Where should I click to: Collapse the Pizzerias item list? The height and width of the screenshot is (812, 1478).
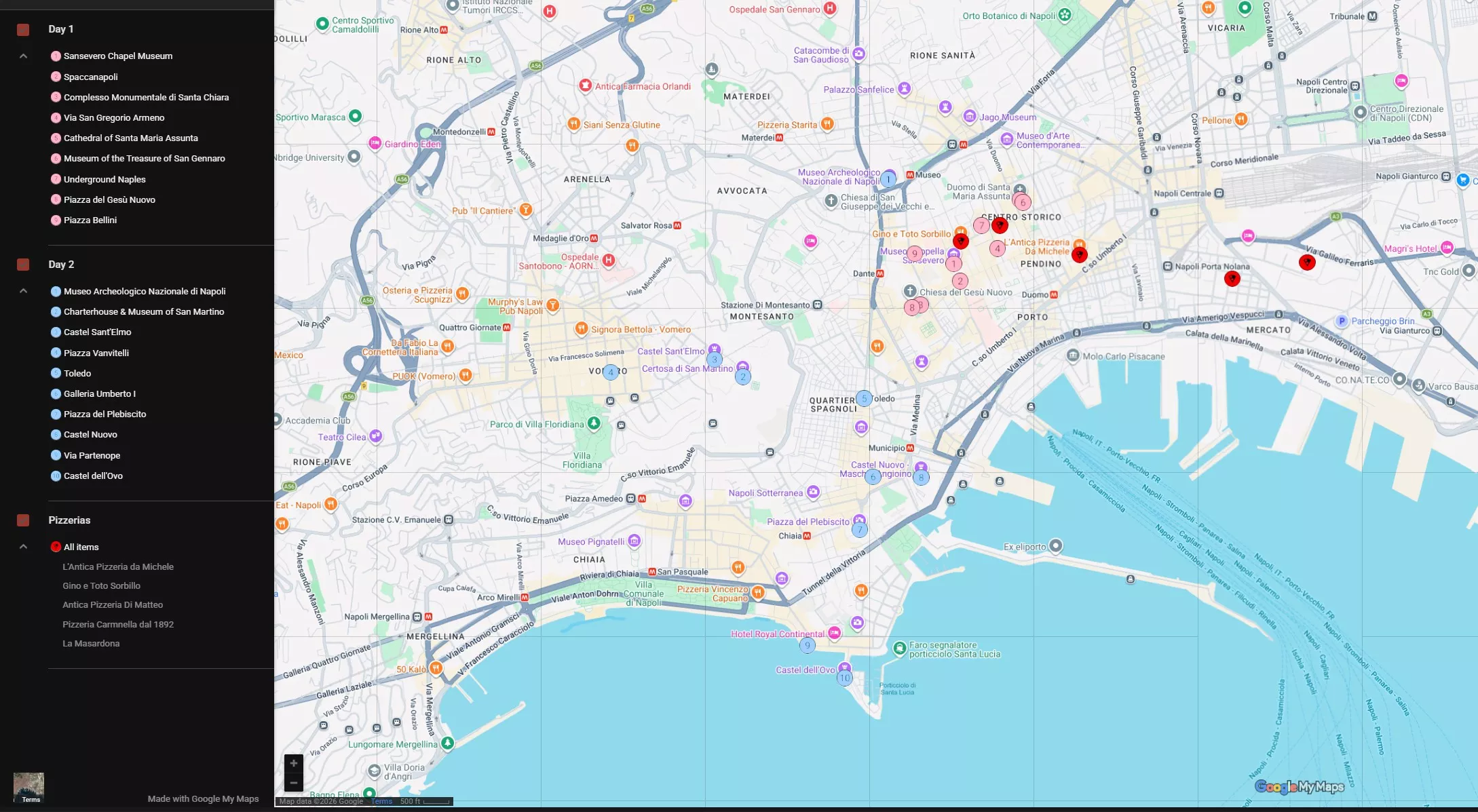point(23,547)
